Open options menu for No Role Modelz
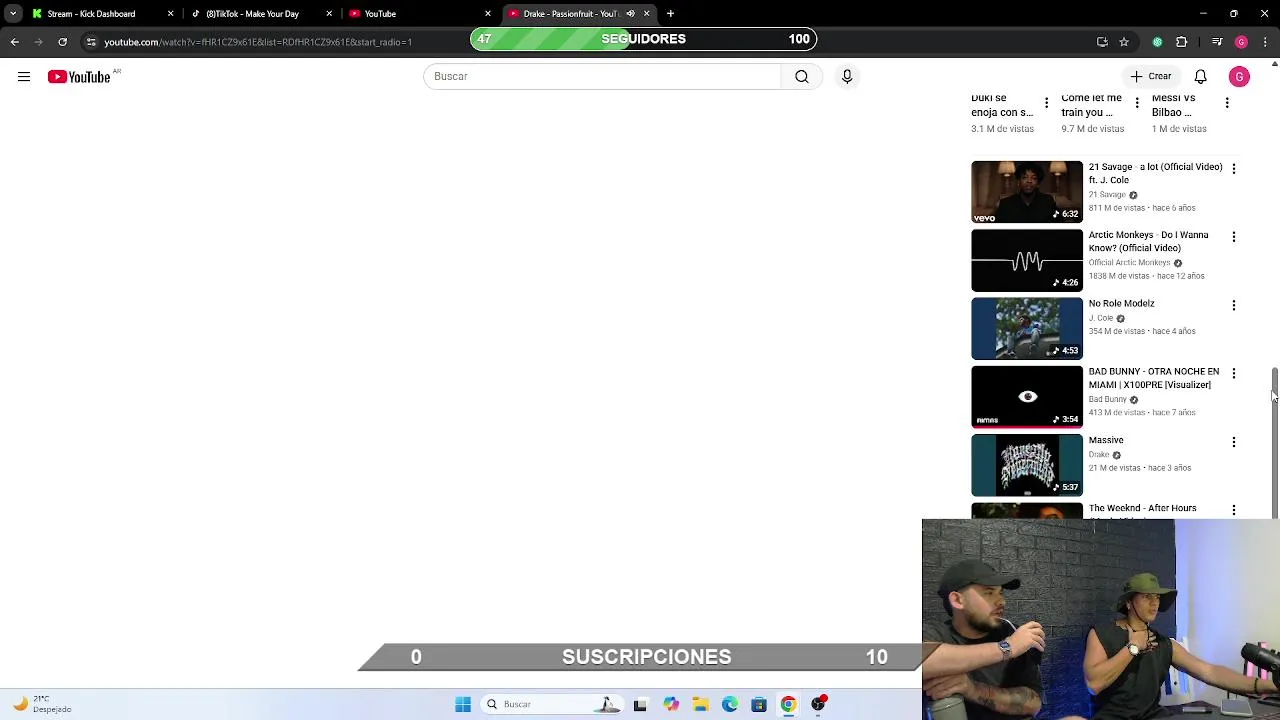The width and height of the screenshot is (1280, 720). point(1233,305)
